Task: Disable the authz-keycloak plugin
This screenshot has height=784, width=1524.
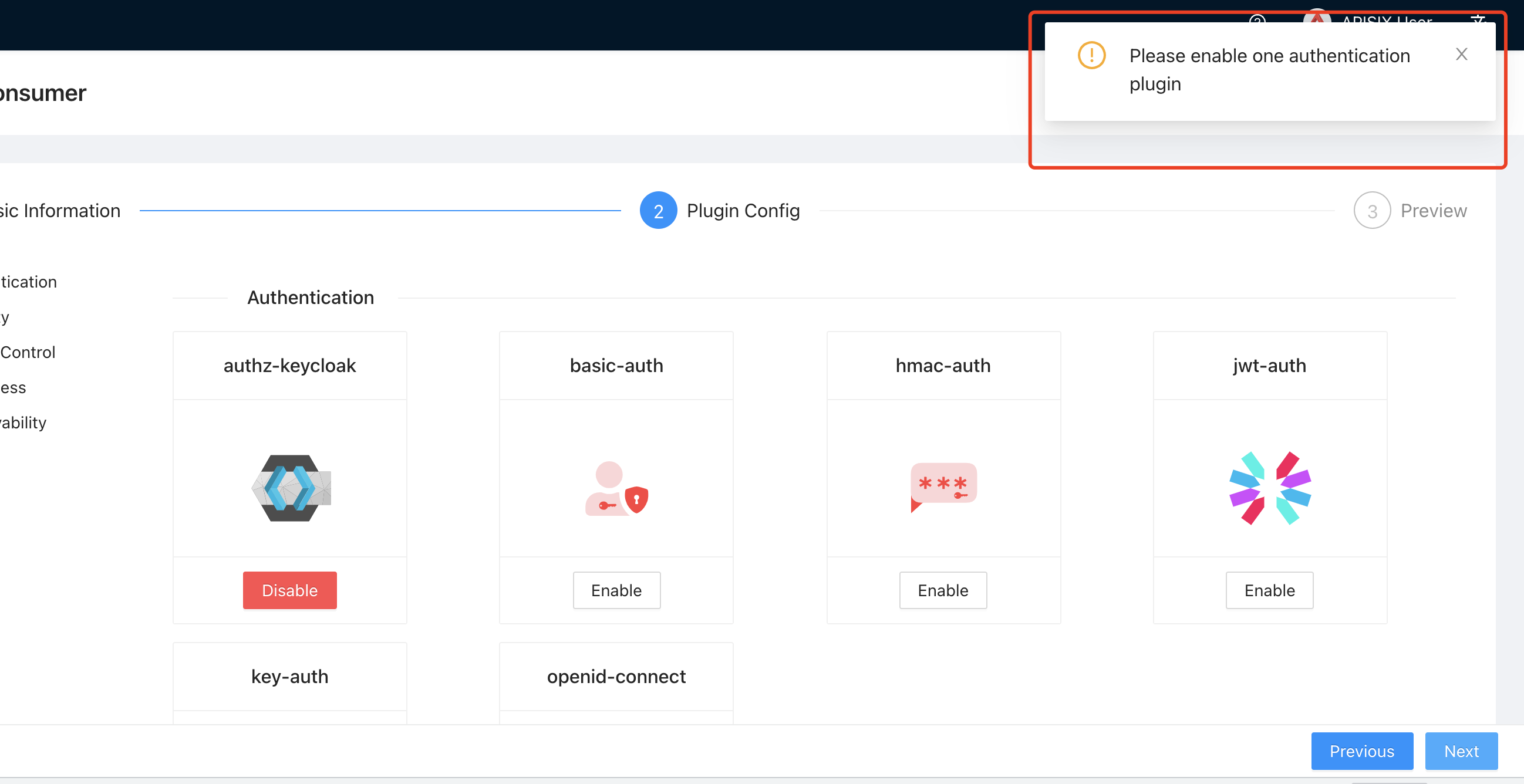Action: [x=289, y=590]
